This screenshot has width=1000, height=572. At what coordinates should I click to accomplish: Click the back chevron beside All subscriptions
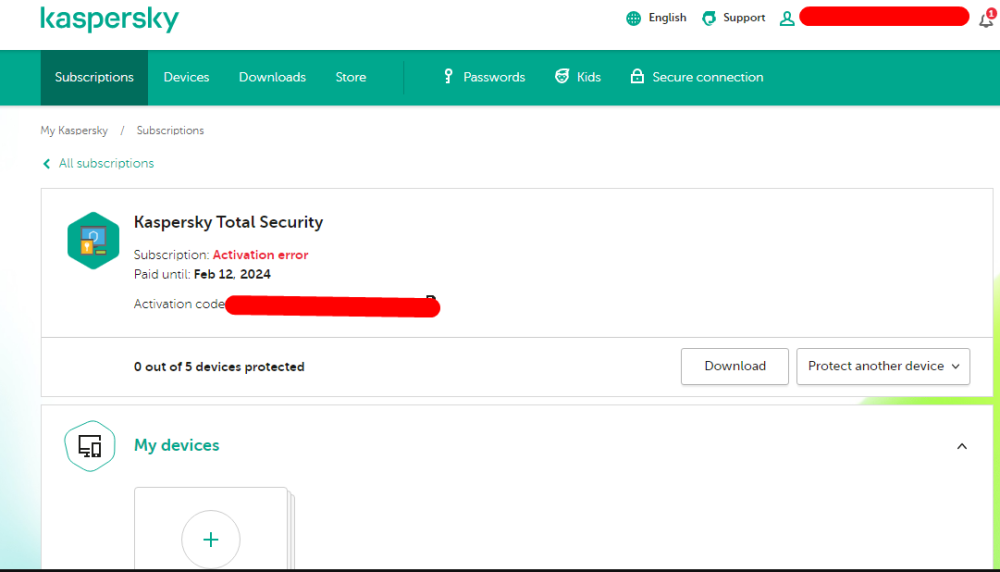click(47, 164)
